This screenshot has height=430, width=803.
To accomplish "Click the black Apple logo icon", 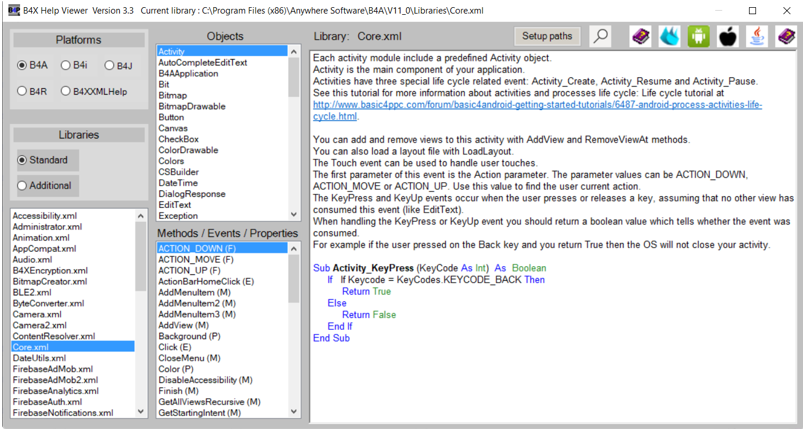I will 728,36.
